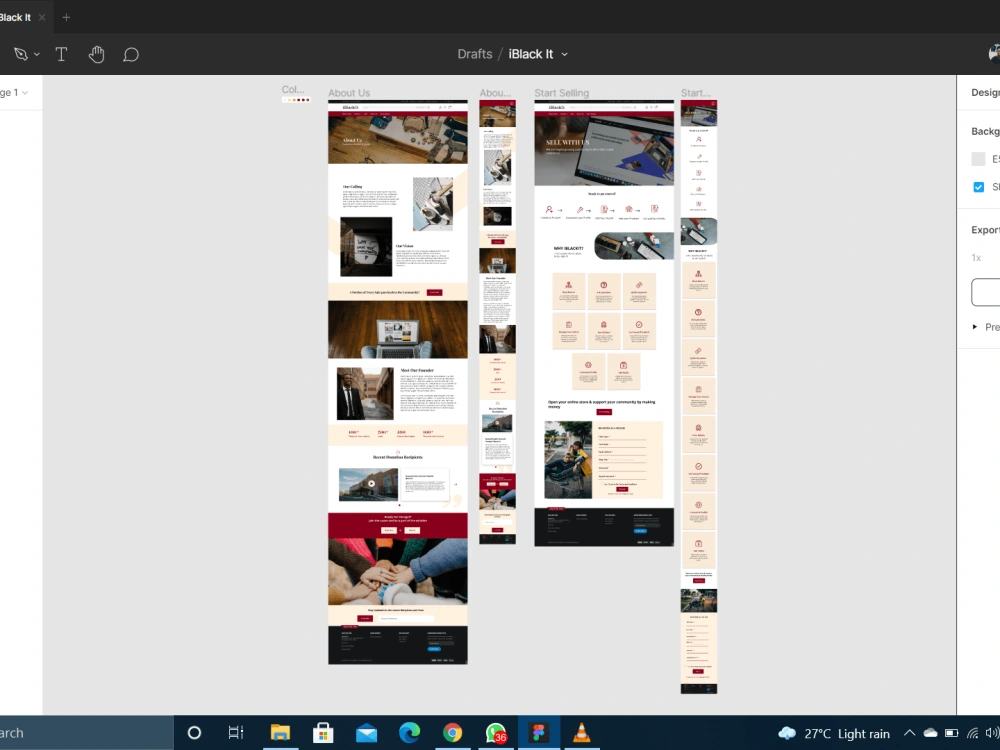Screen dimensions: 1000x750
Task: Open Microsoft Store from taskbar
Action: click(323, 733)
